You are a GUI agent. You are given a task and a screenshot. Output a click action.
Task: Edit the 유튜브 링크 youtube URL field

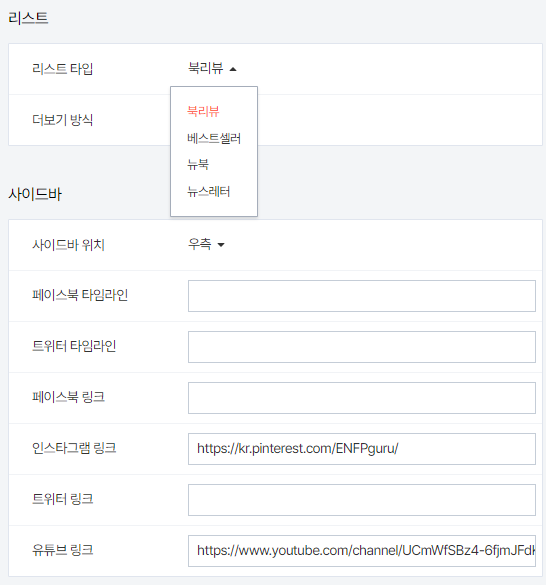coord(362,551)
